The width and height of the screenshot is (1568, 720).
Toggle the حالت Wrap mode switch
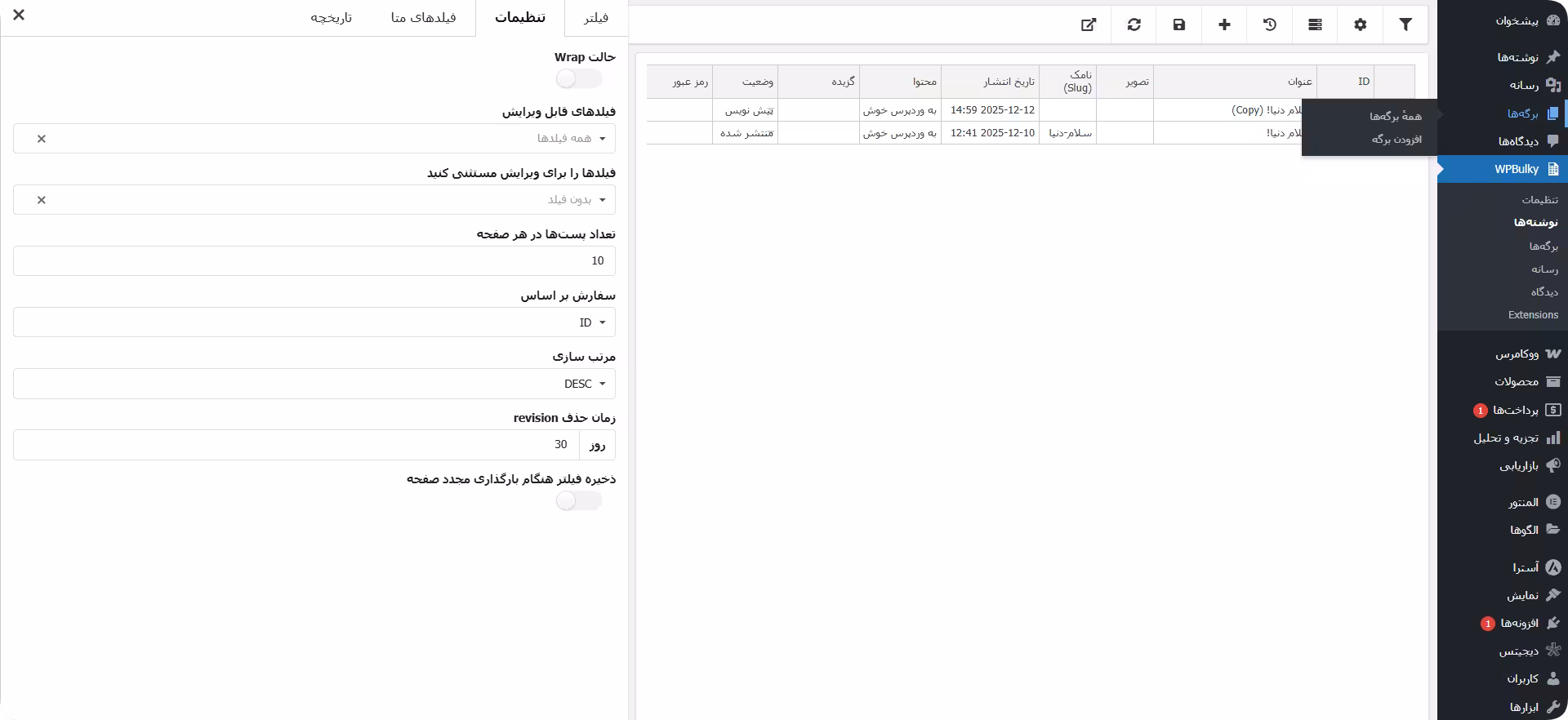coord(579,78)
